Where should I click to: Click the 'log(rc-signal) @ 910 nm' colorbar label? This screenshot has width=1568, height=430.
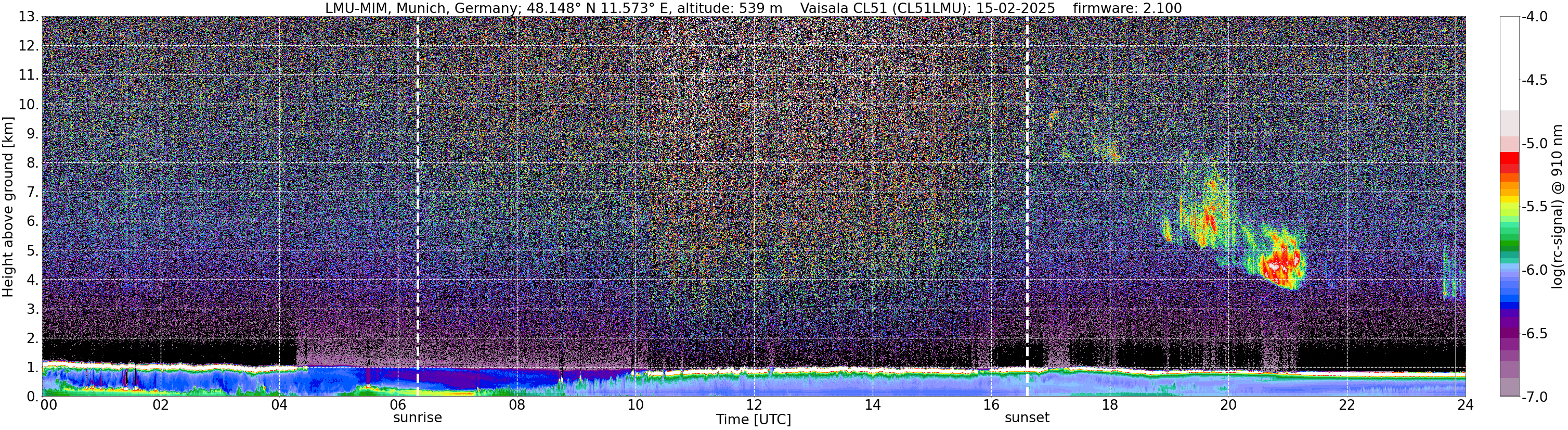click(x=1558, y=207)
